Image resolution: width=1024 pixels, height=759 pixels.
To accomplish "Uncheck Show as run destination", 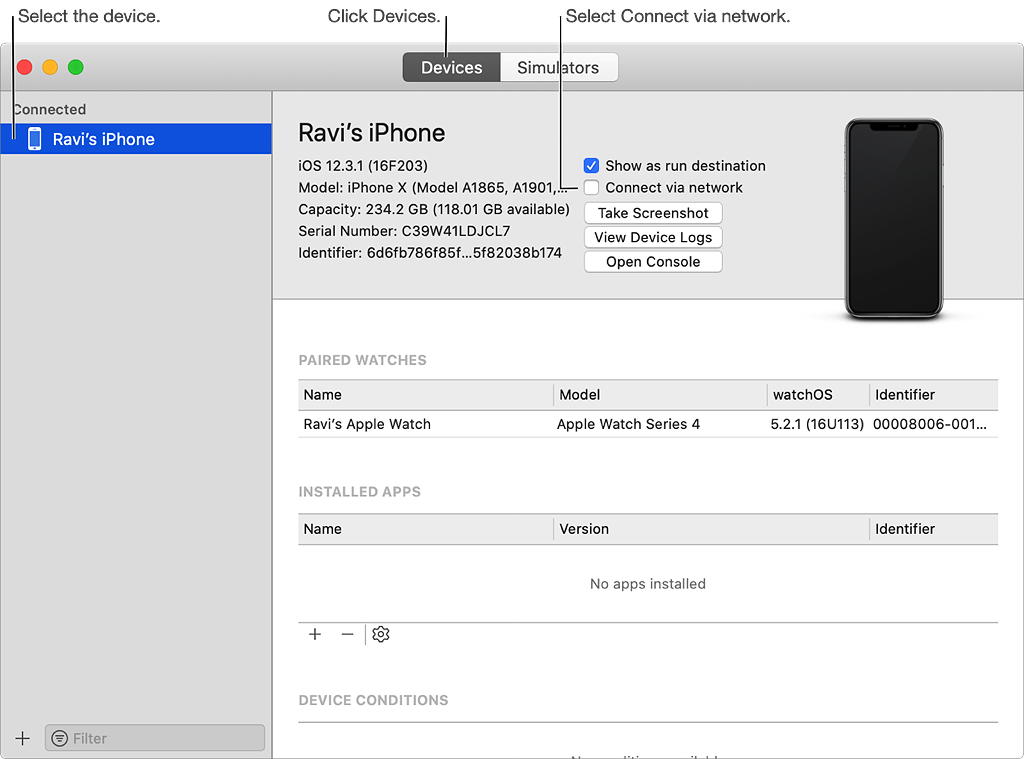I will pyautogui.click(x=591, y=165).
